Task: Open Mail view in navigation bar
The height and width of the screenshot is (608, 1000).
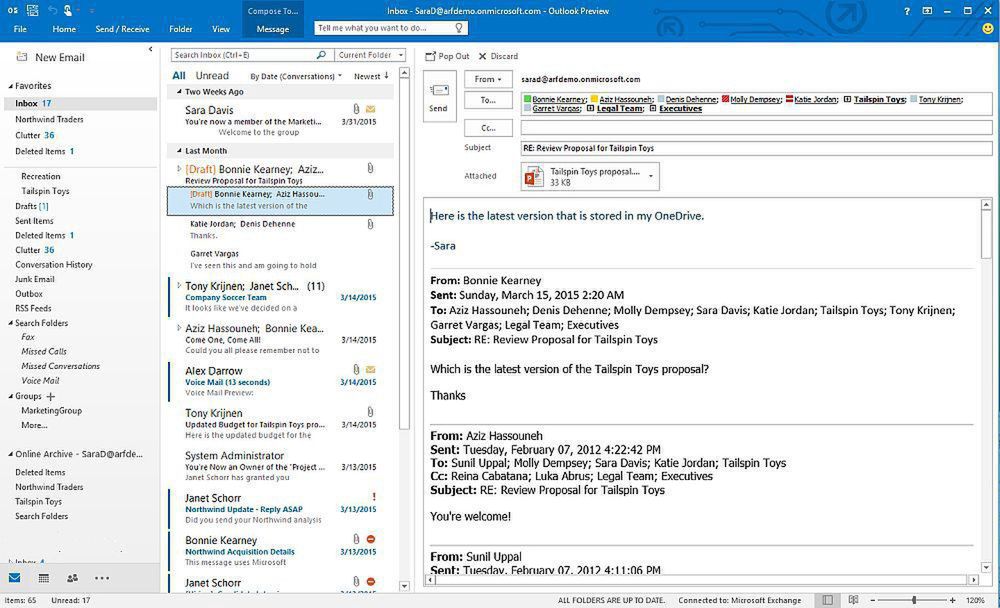Action: point(15,578)
